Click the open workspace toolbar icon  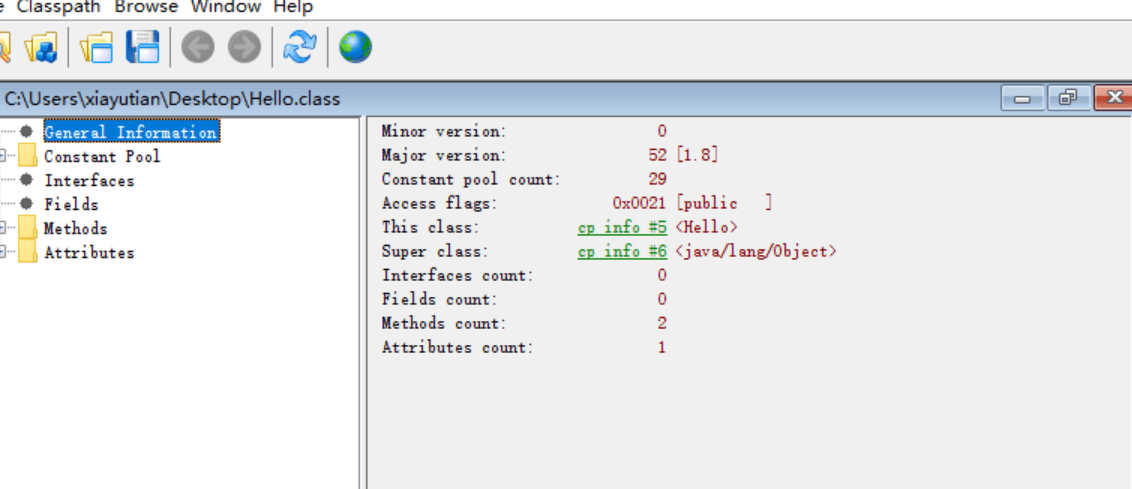click(98, 46)
